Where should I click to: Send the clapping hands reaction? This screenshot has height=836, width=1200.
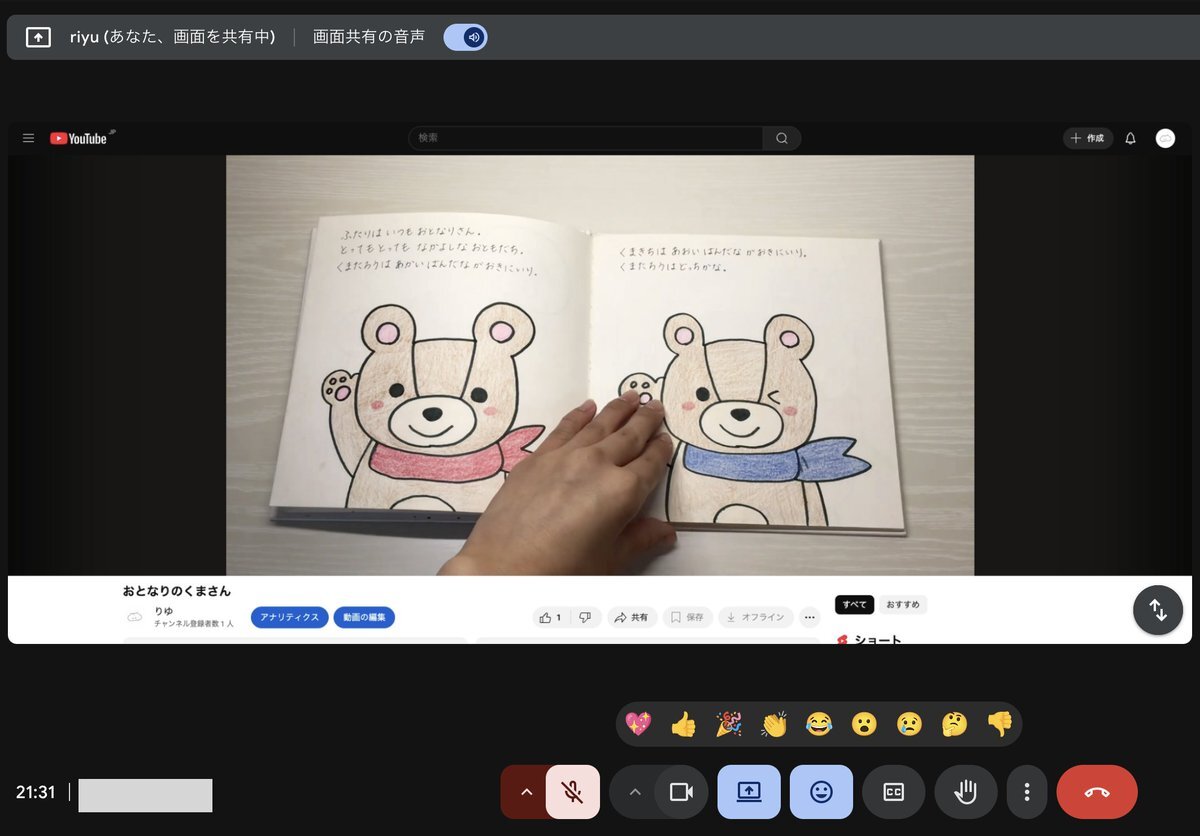774,723
